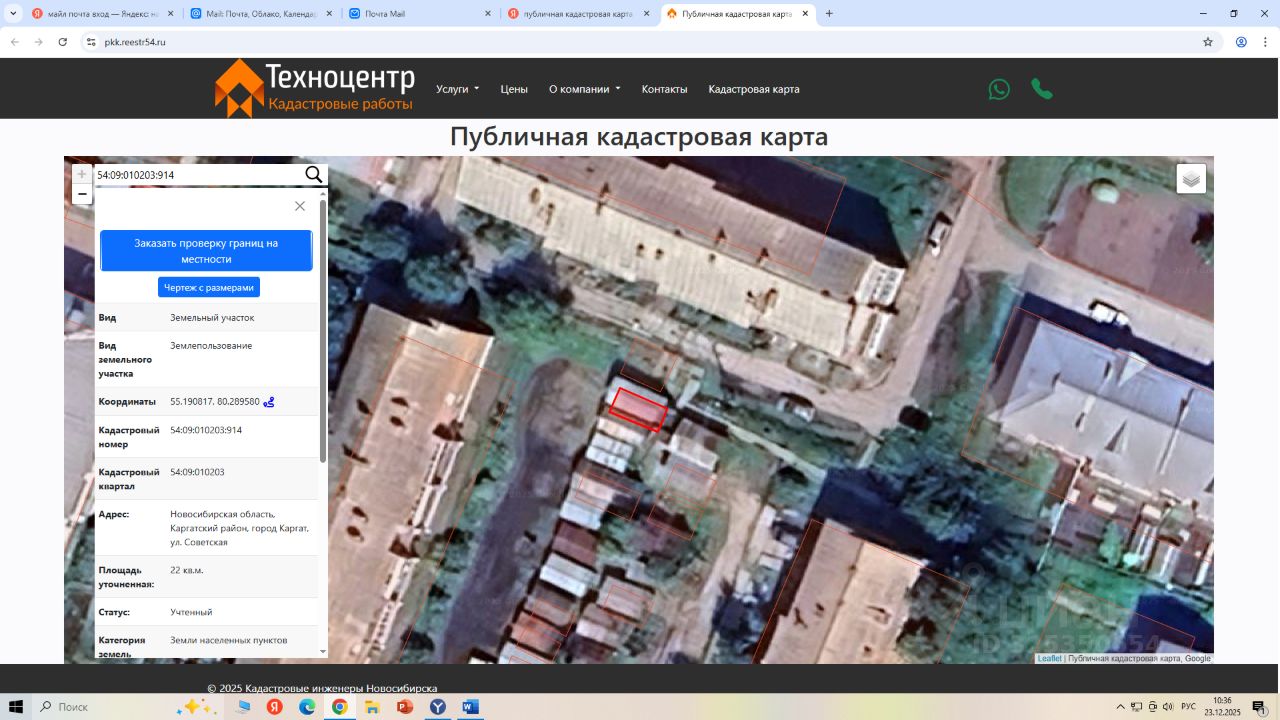
Task: Switch to 'Почта Mail' tab
Action: (420, 14)
